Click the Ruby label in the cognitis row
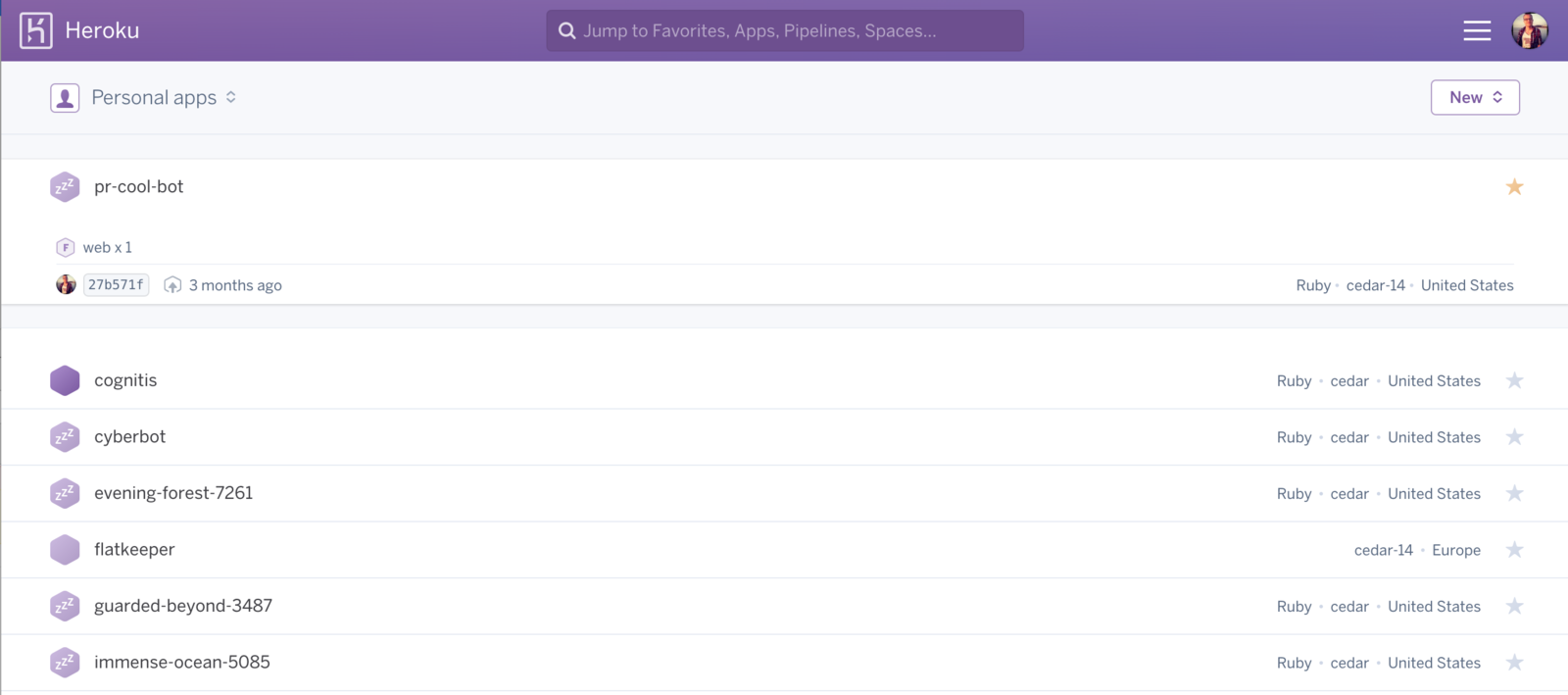The image size is (1568, 695). (1294, 381)
